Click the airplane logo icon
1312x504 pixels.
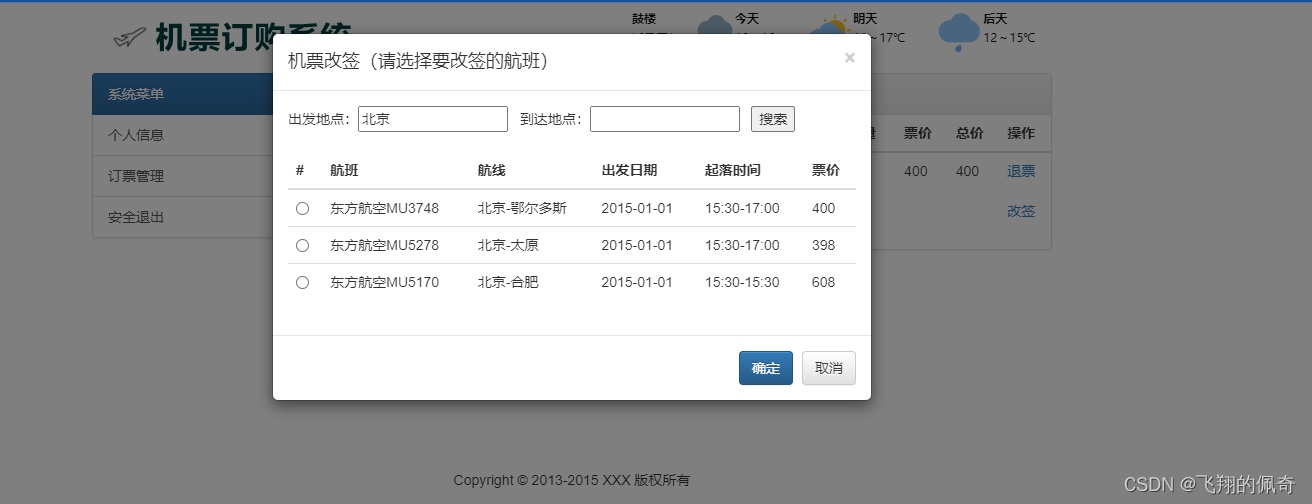129,38
